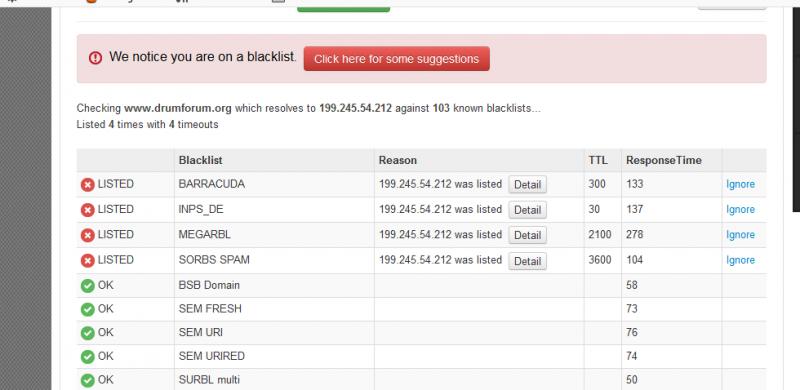800x390 pixels.
Task: Open Detail for the BARRACUDA listing
Action: pos(527,185)
